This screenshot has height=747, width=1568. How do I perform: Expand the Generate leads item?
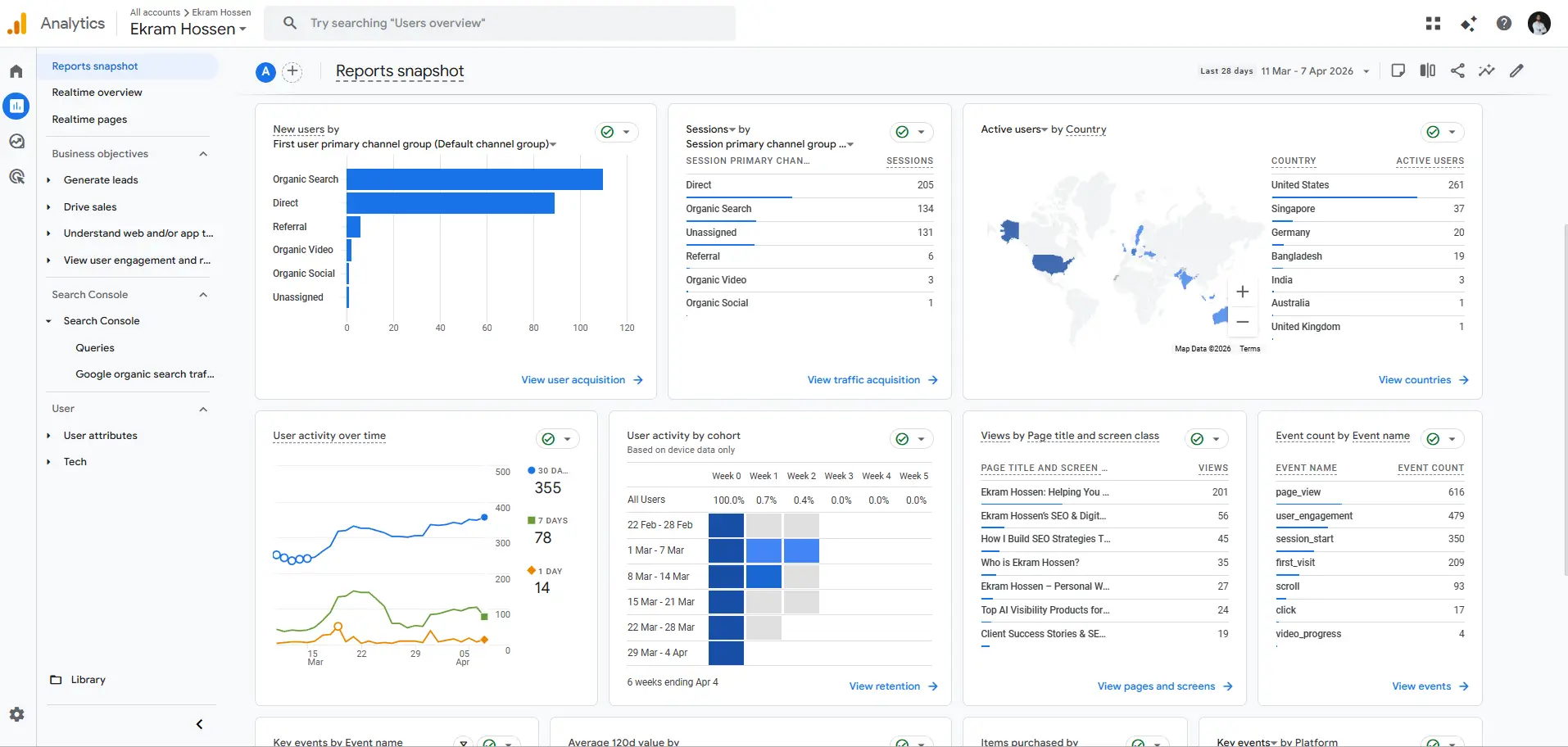click(48, 180)
